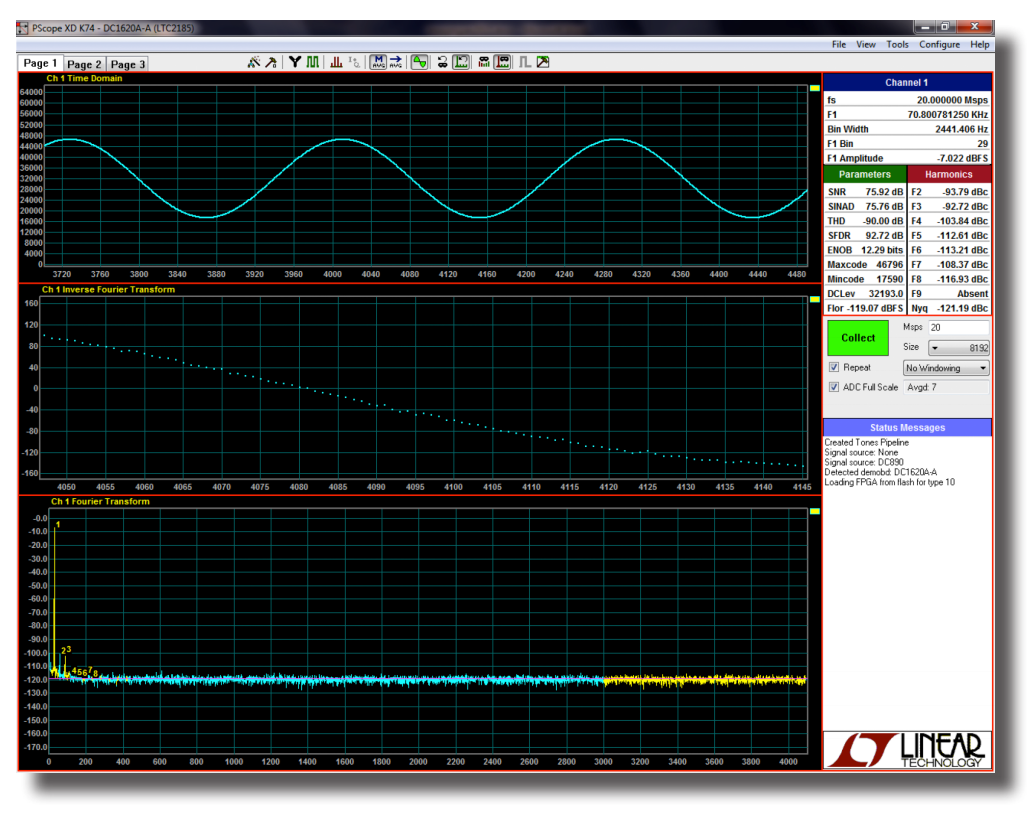1033x814 pixels.
Task: Switch to the Page 2 tab
Action: point(85,64)
